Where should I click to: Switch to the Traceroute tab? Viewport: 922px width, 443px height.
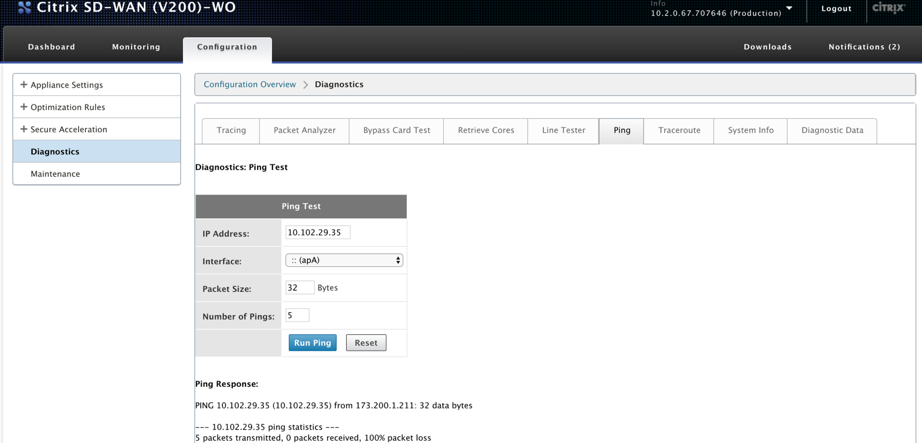pyautogui.click(x=679, y=131)
